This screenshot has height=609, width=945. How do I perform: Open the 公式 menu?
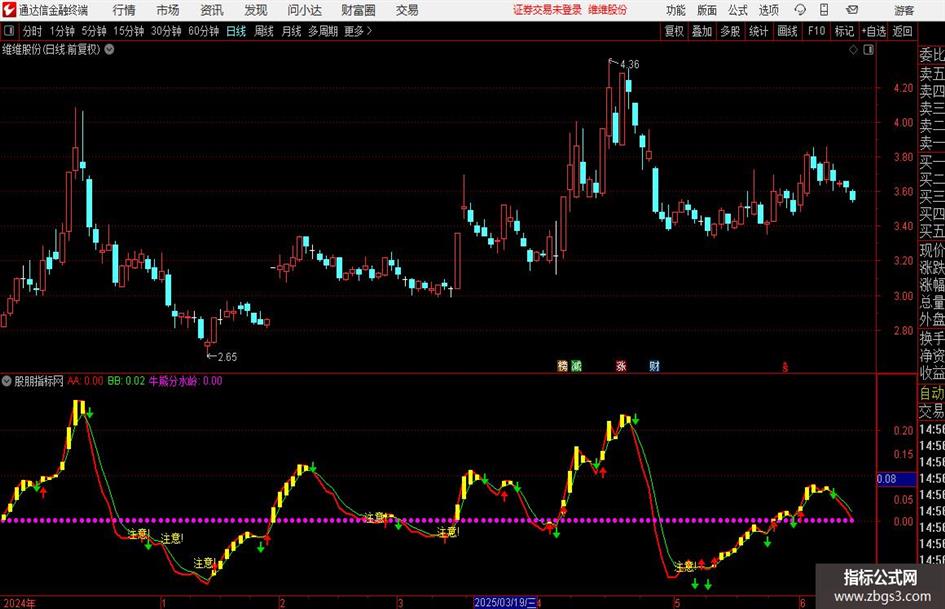(738, 10)
